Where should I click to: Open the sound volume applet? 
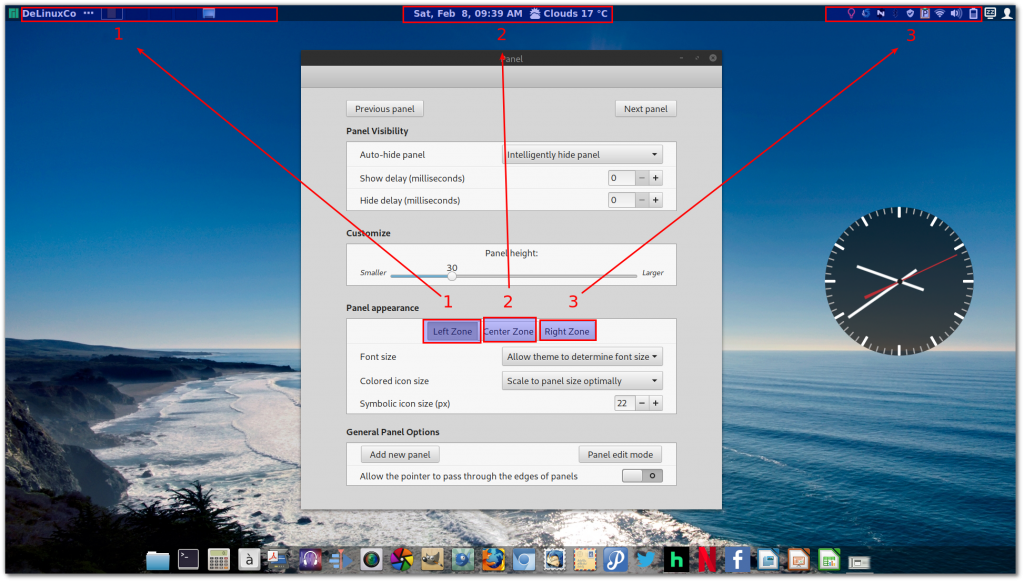(956, 14)
